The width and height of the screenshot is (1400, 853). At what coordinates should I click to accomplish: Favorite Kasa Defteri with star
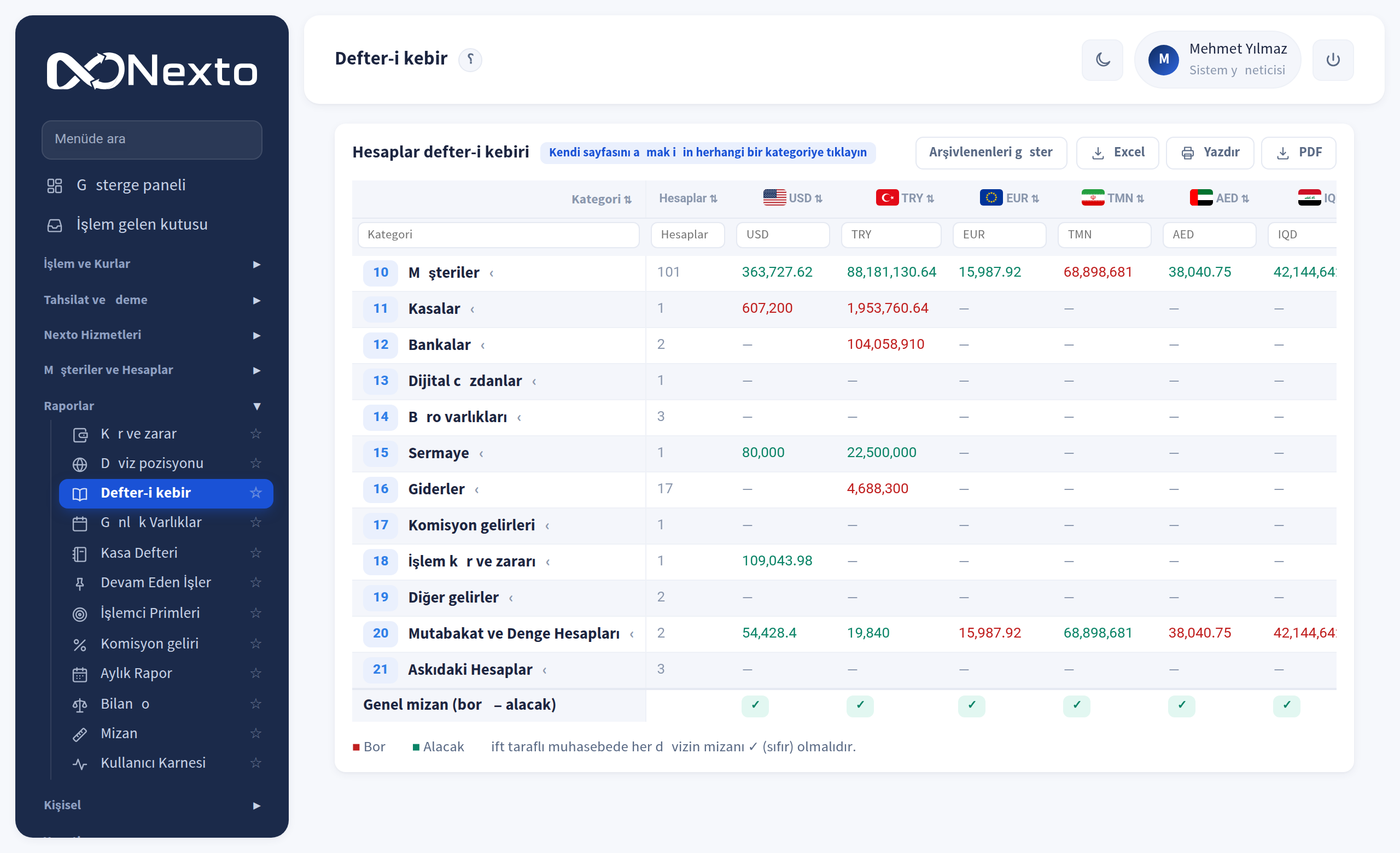pos(256,553)
